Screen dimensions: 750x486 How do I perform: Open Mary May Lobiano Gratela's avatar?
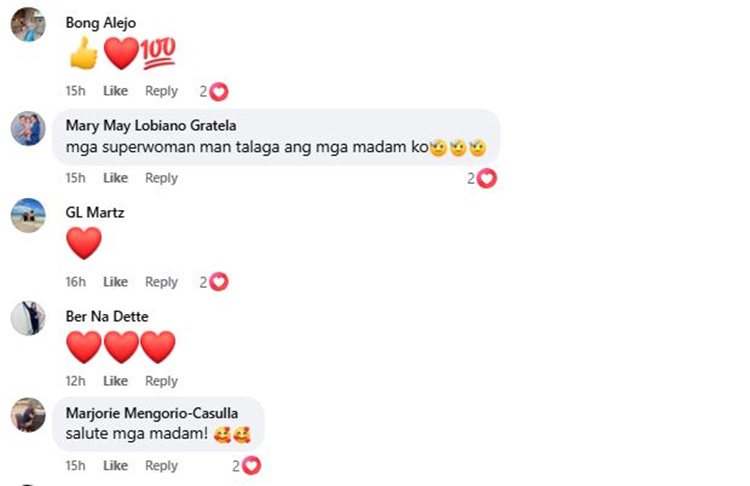(28, 128)
